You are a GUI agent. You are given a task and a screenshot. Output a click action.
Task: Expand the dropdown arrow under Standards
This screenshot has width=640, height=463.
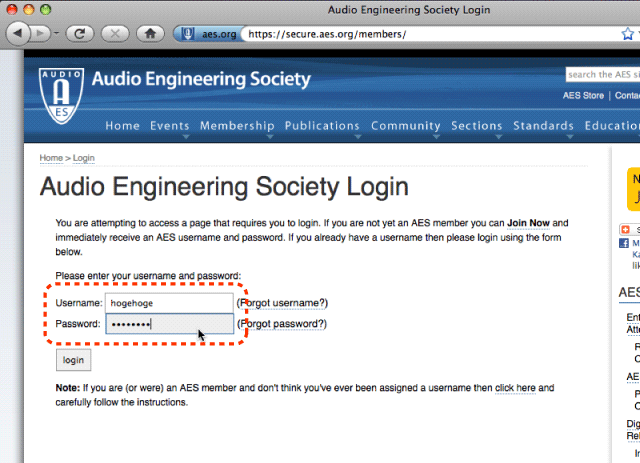point(570,137)
